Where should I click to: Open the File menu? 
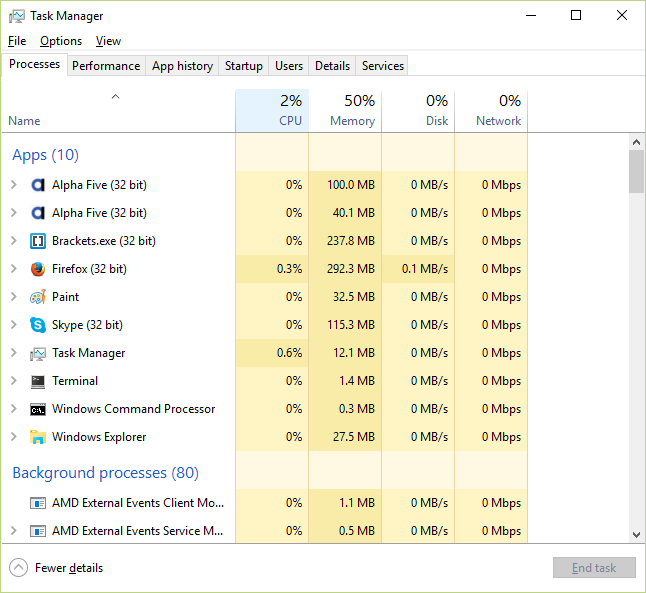[x=17, y=41]
